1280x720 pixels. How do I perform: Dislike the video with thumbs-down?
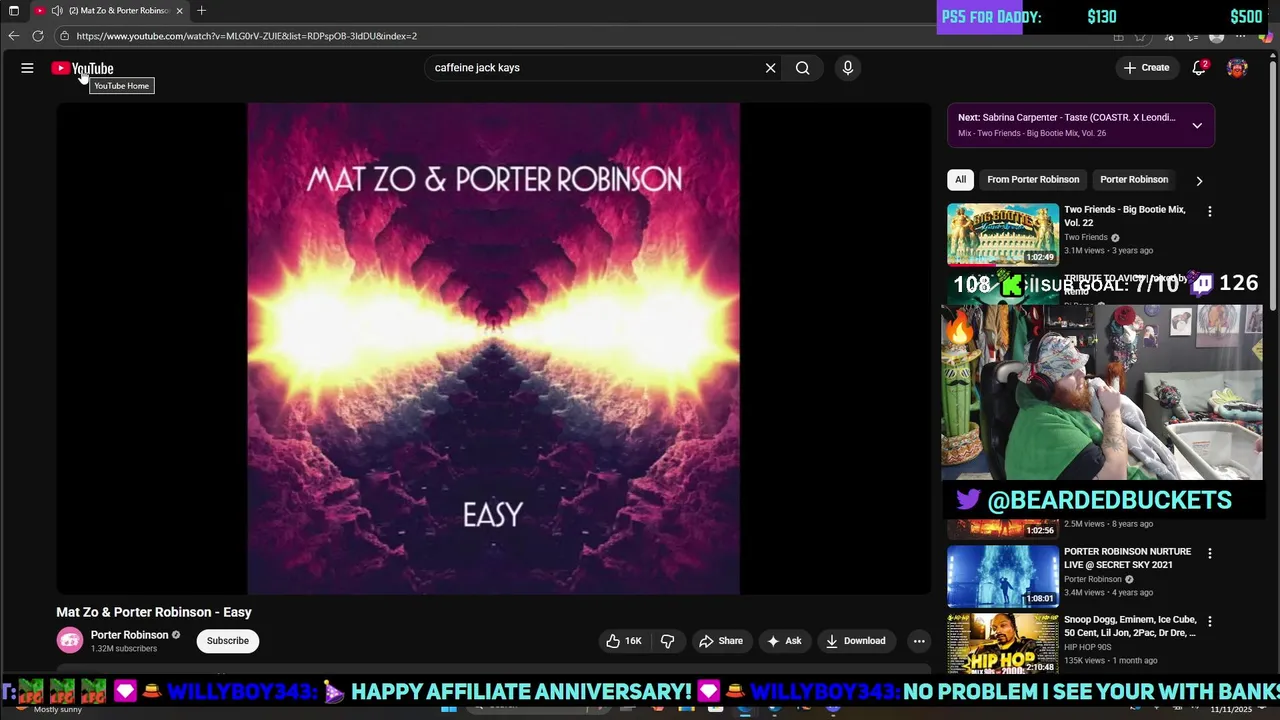[x=667, y=641]
